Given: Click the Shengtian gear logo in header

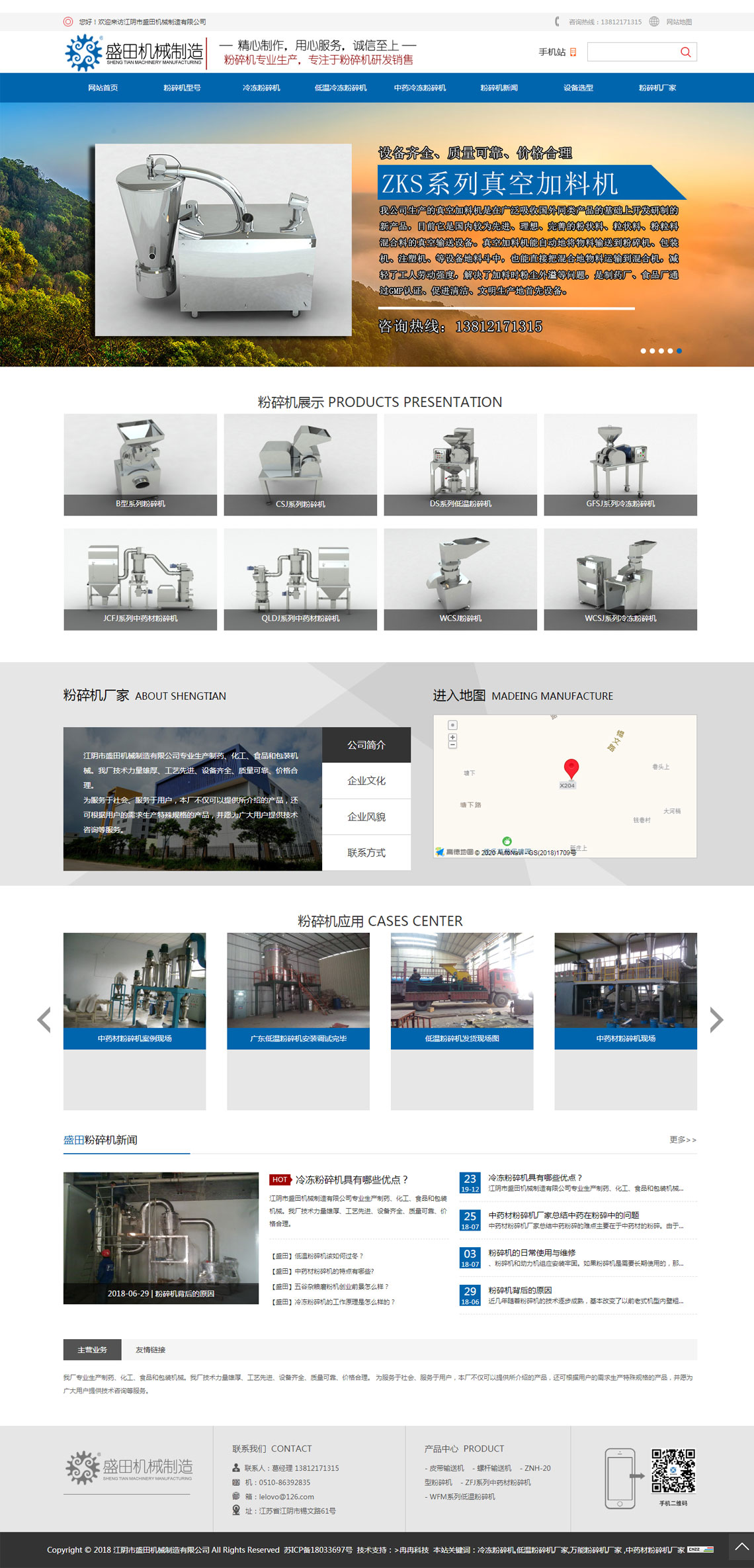Looking at the screenshot, I should (x=83, y=52).
